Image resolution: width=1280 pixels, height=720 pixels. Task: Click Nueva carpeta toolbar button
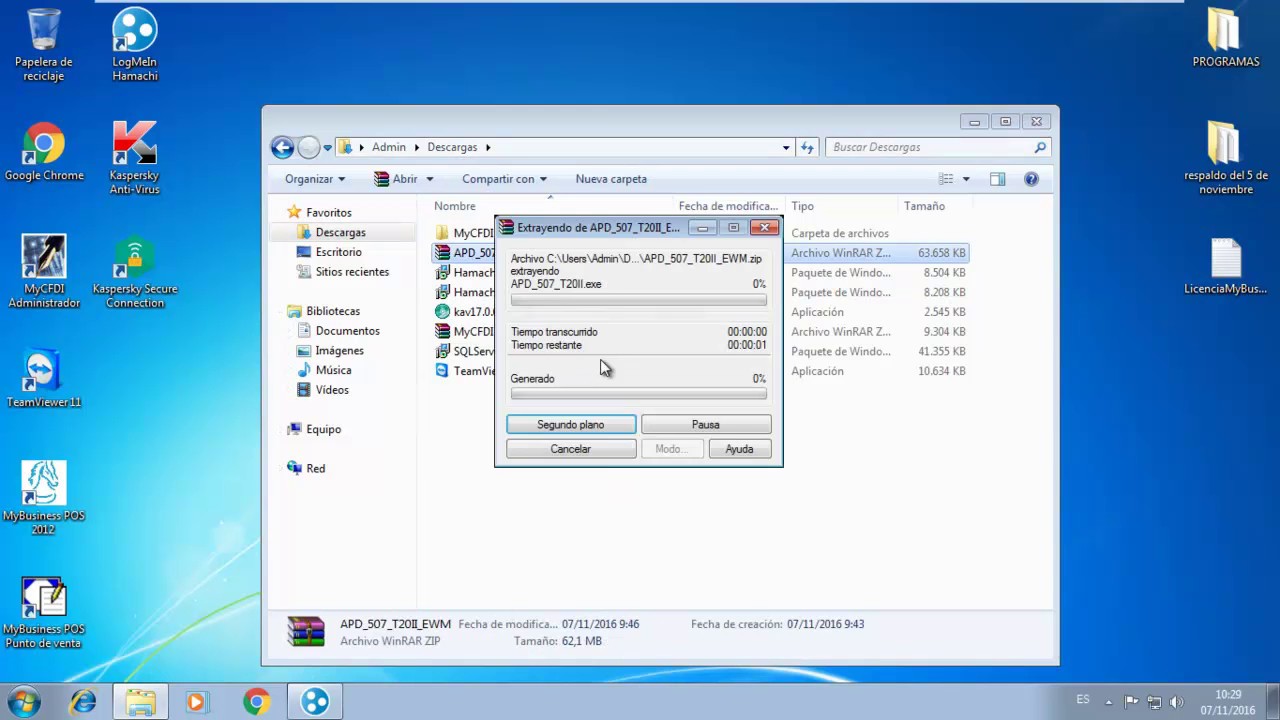(611, 179)
